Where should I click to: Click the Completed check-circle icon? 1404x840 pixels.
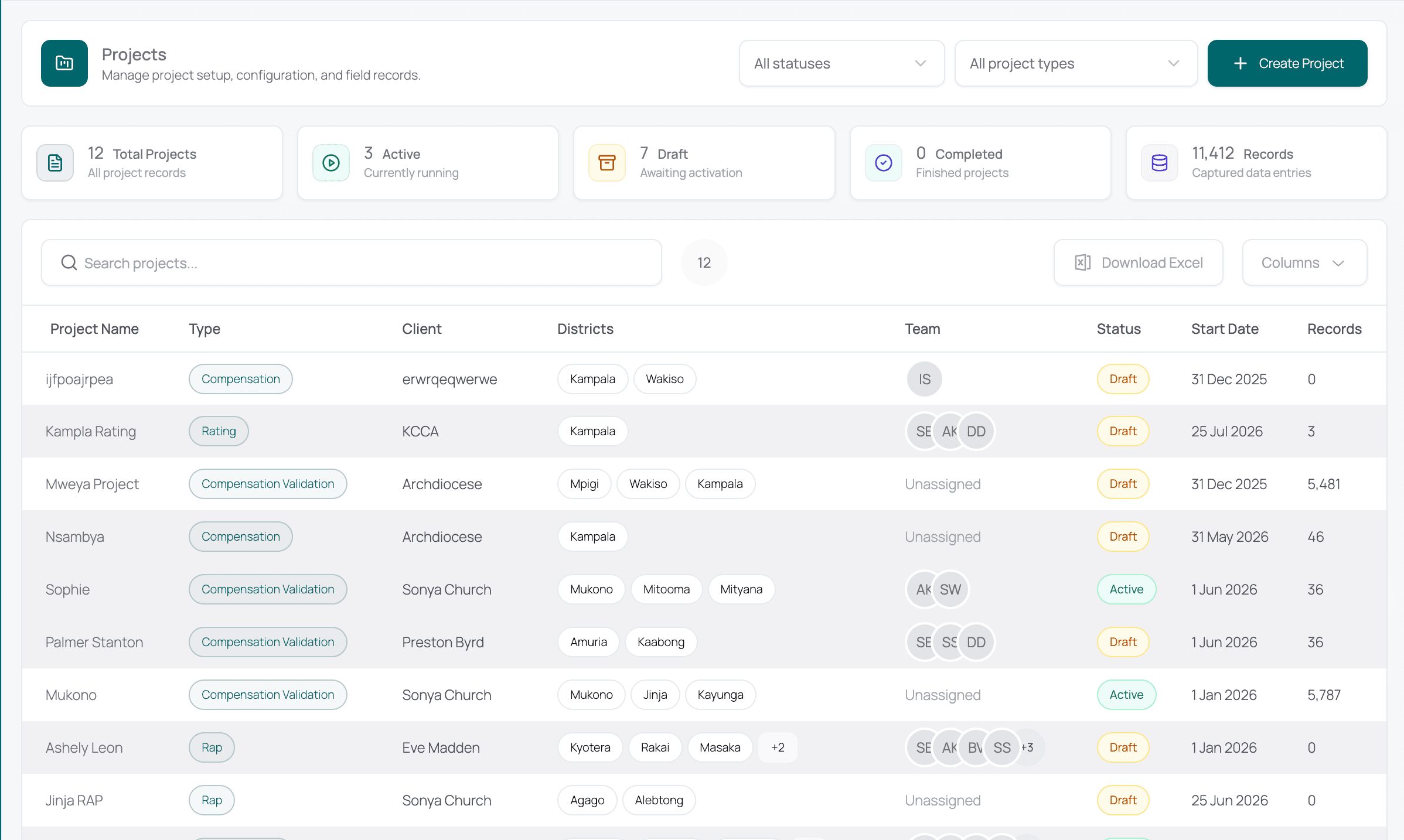(x=884, y=163)
